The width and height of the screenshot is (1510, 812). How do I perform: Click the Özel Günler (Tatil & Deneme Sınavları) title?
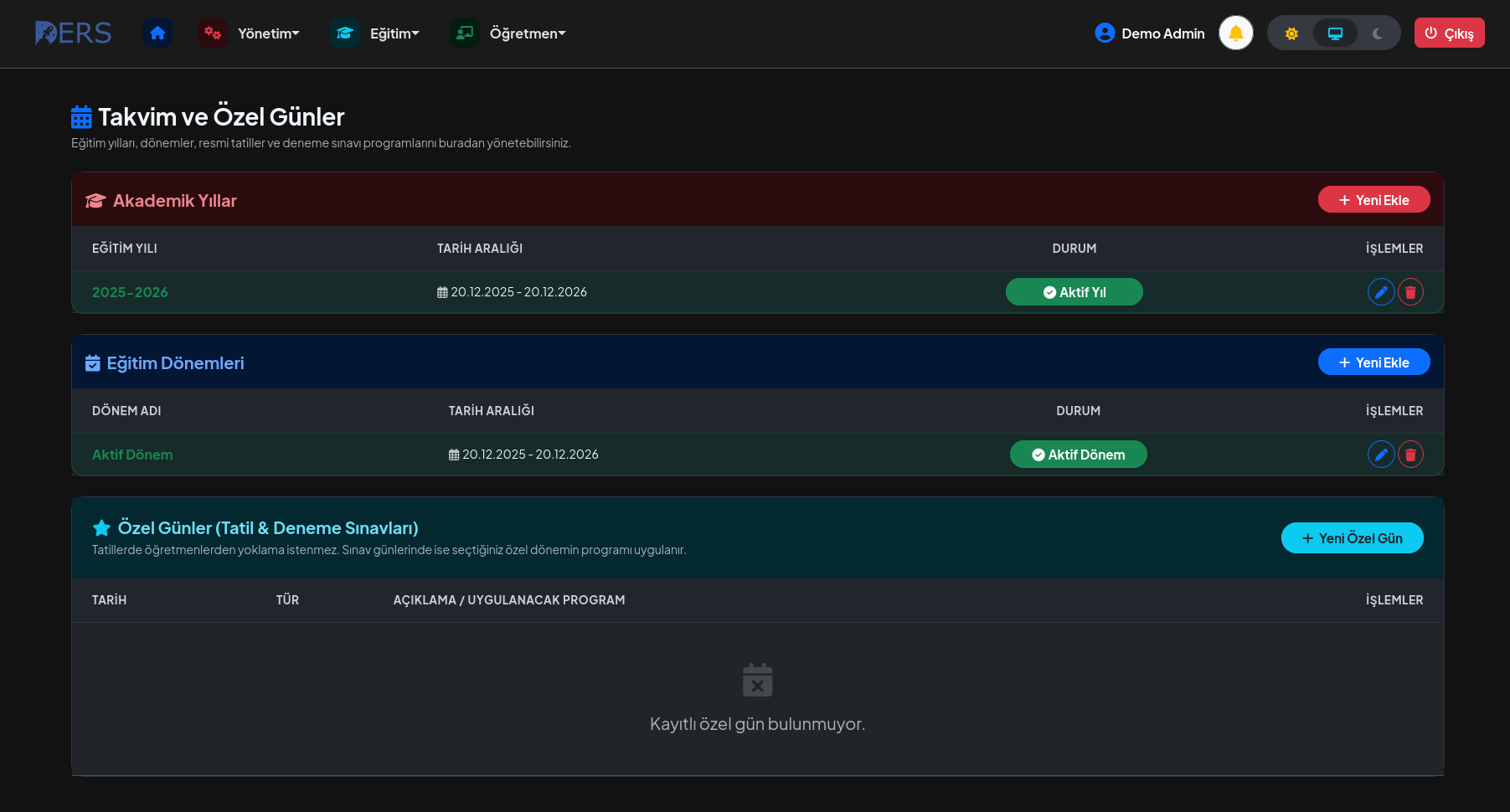coord(268,528)
